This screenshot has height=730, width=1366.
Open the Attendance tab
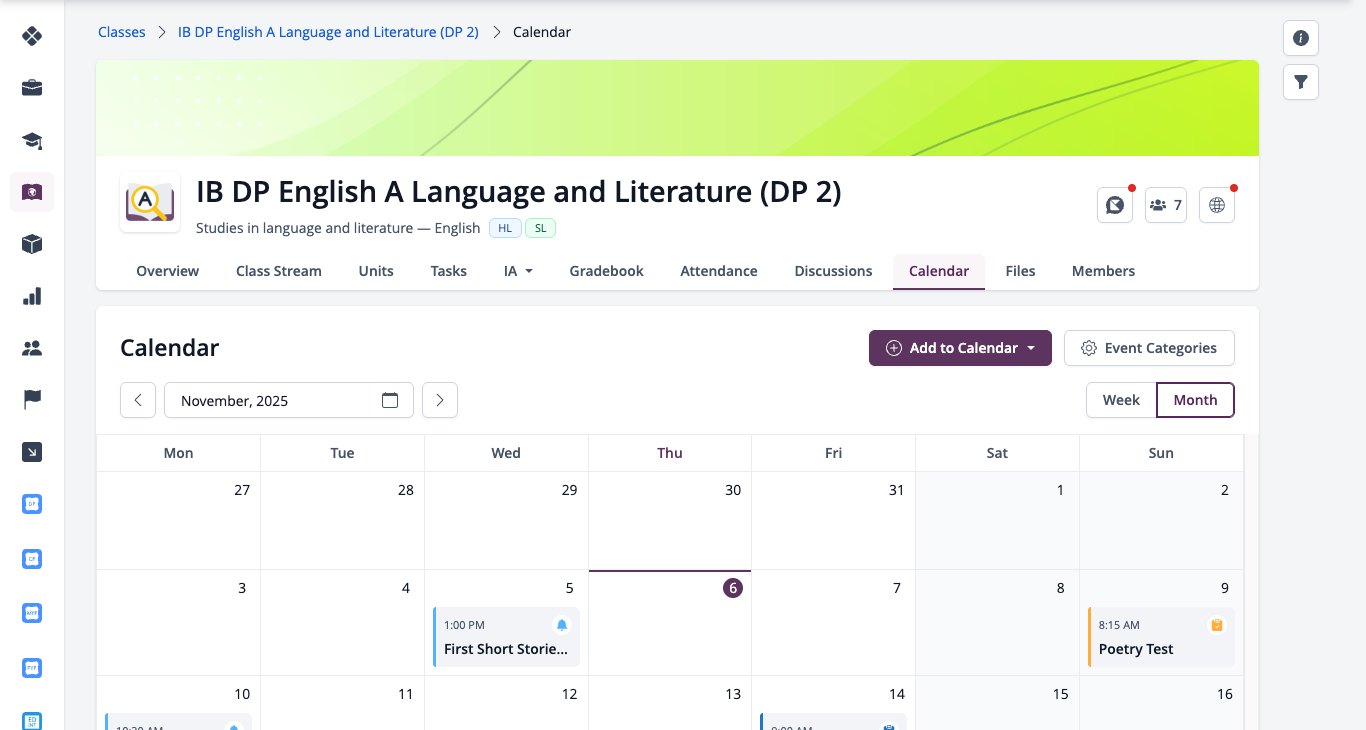click(x=719, y=271)
